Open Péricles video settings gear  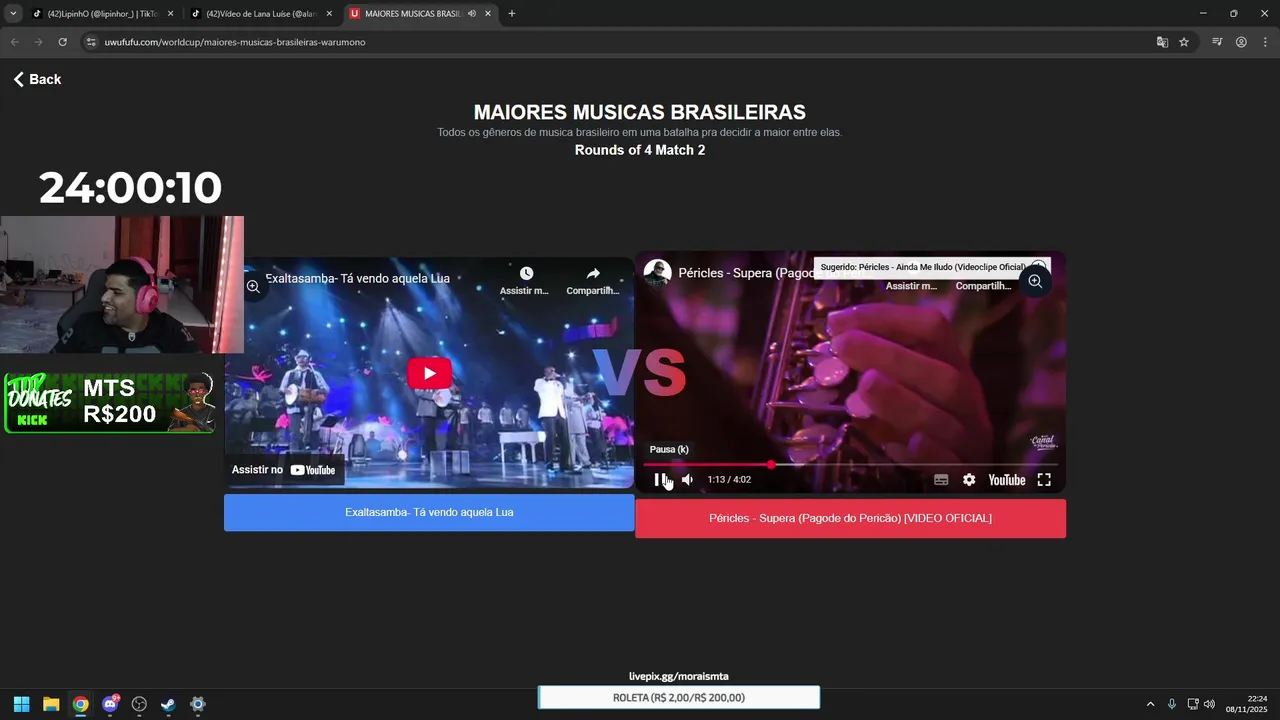point(969,480)
